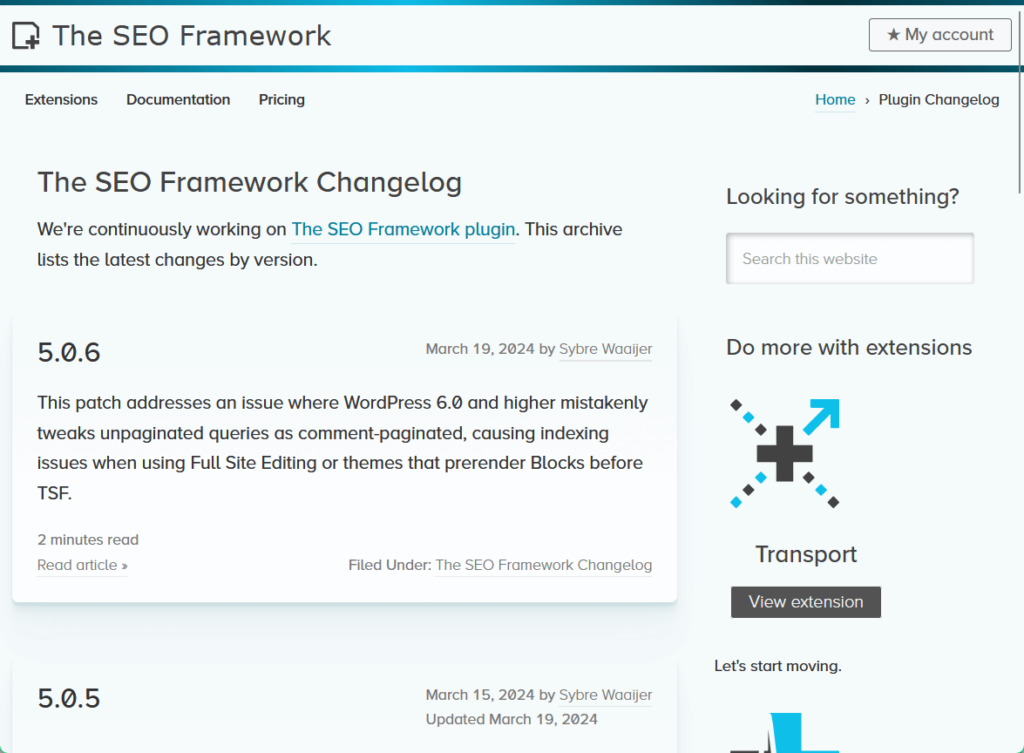The height and width of the screenshot is (753, 1024).
Task: Click the partially visible blue extension icon below Transport
Action: click(784, 732)
